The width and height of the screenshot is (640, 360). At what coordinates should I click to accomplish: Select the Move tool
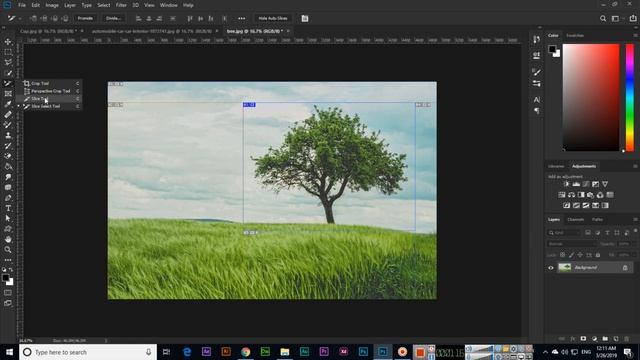point(8,42)
